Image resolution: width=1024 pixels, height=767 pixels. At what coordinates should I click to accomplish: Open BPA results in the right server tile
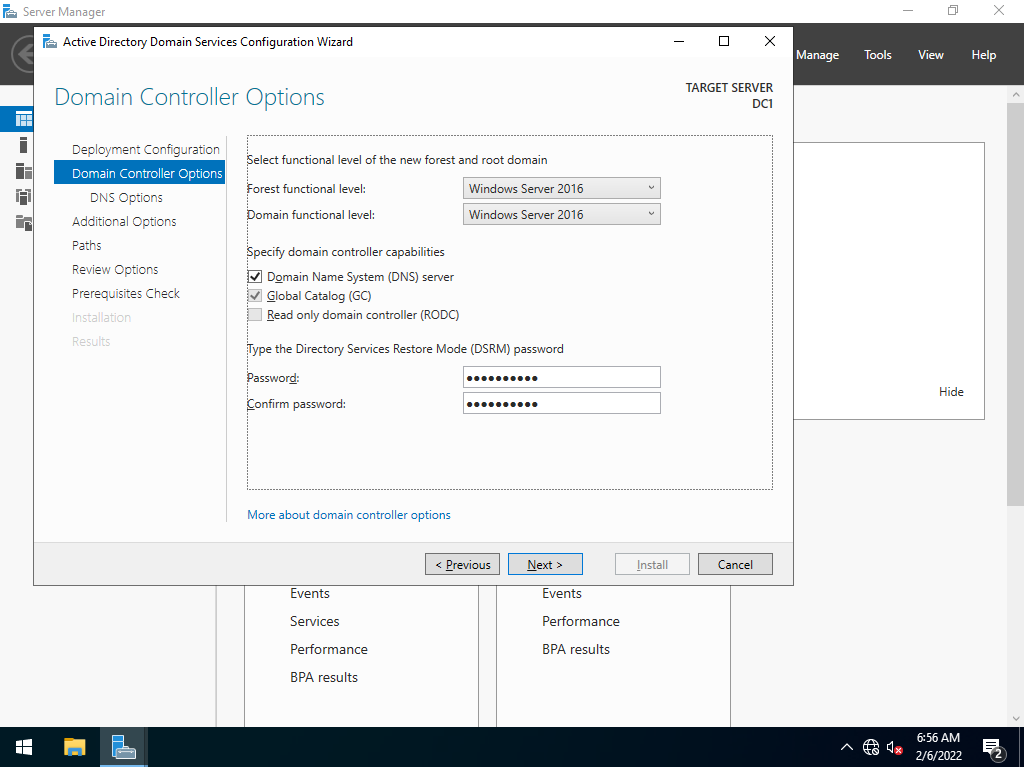[576, 649]
